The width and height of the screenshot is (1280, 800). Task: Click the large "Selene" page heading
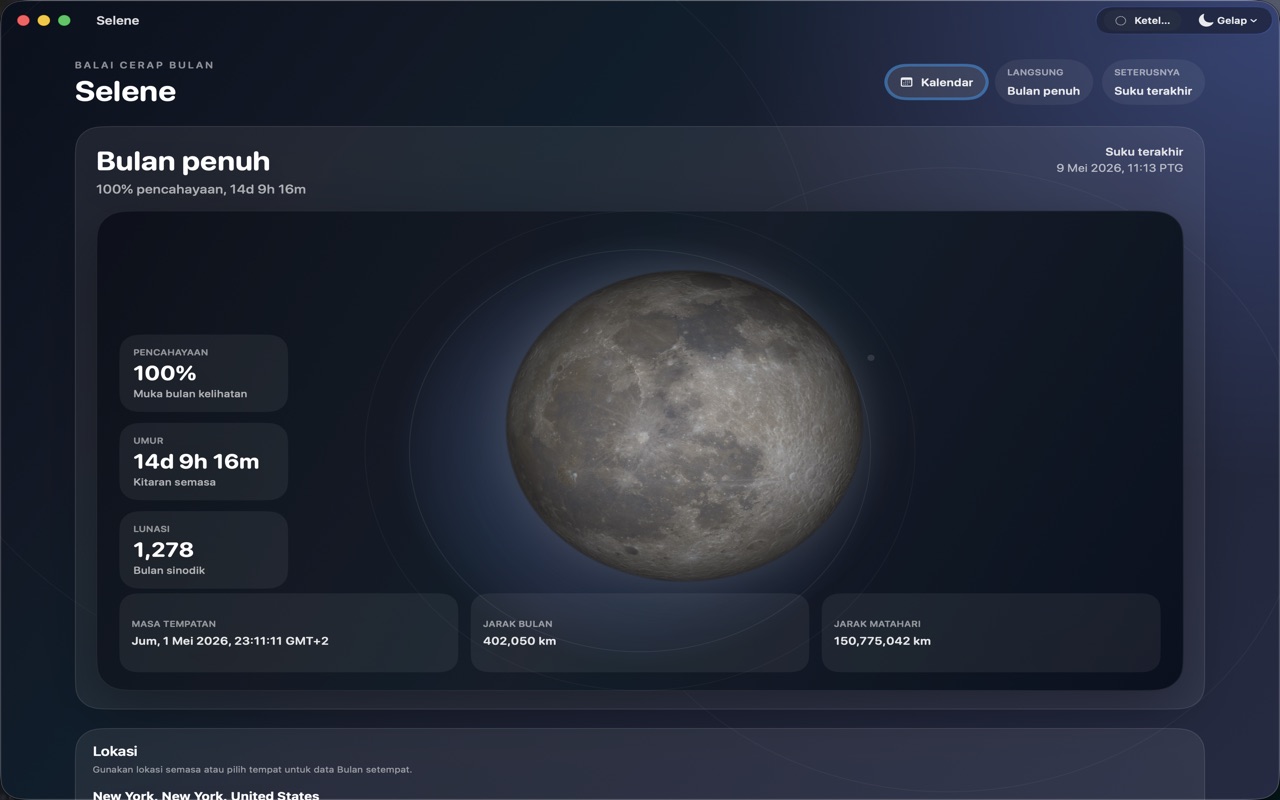coord(125,91)
